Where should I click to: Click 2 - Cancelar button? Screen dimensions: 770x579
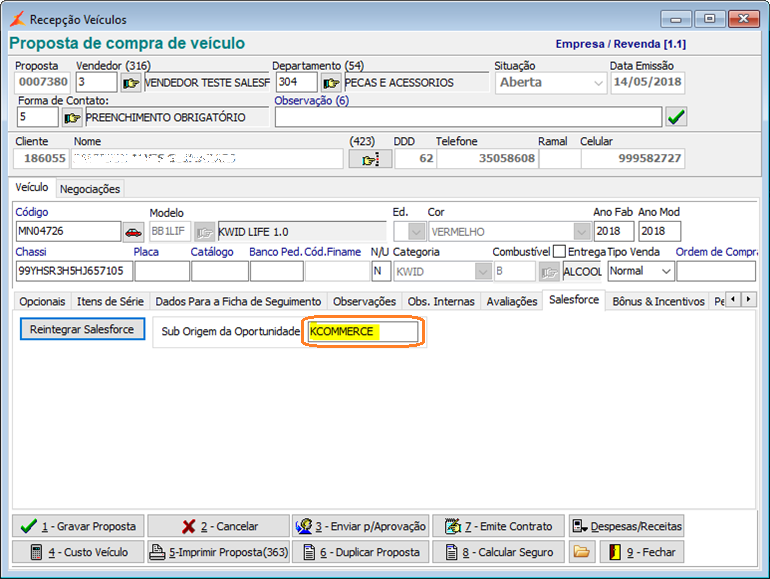(219, 526)
